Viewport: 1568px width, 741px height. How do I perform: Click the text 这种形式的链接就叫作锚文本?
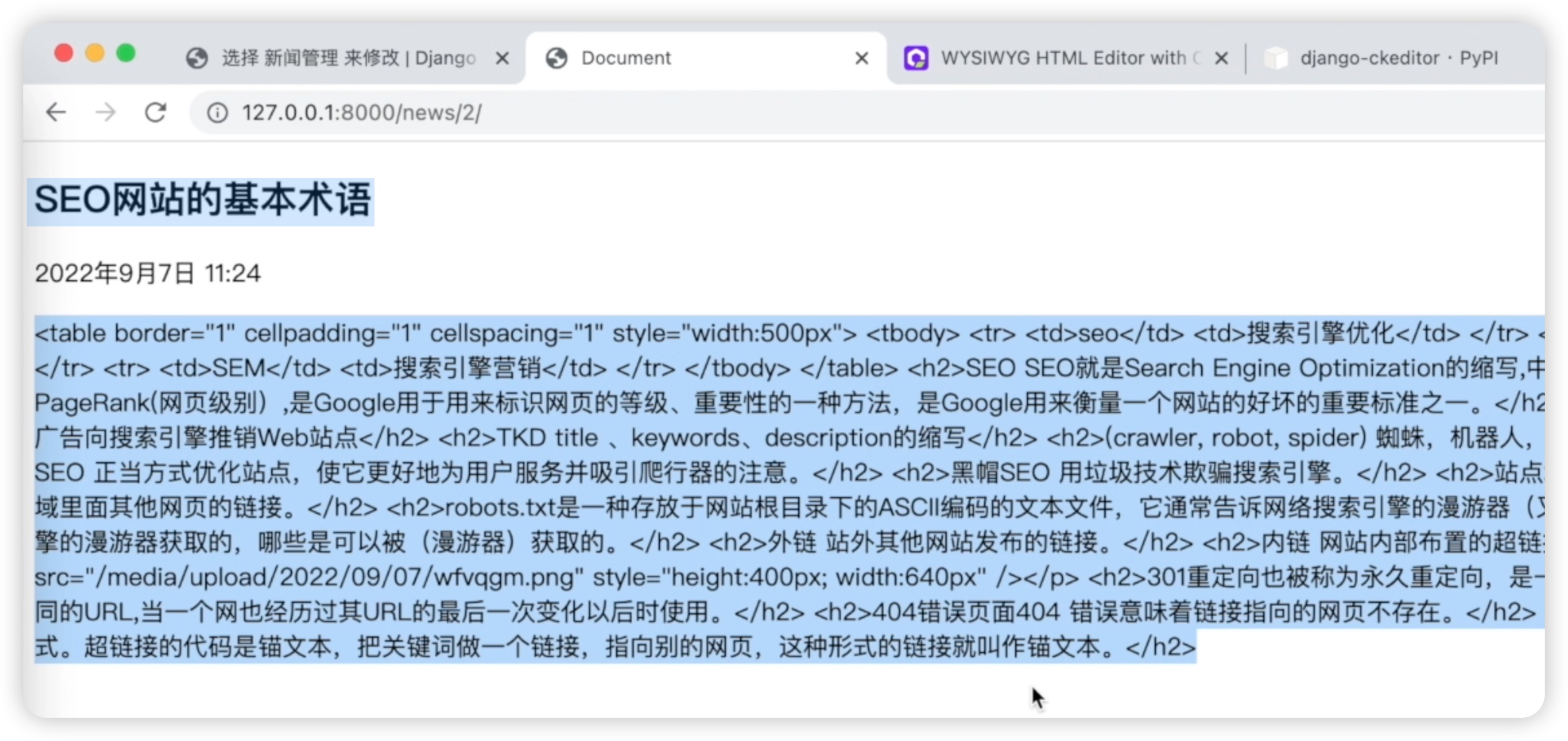click(938, 647)
